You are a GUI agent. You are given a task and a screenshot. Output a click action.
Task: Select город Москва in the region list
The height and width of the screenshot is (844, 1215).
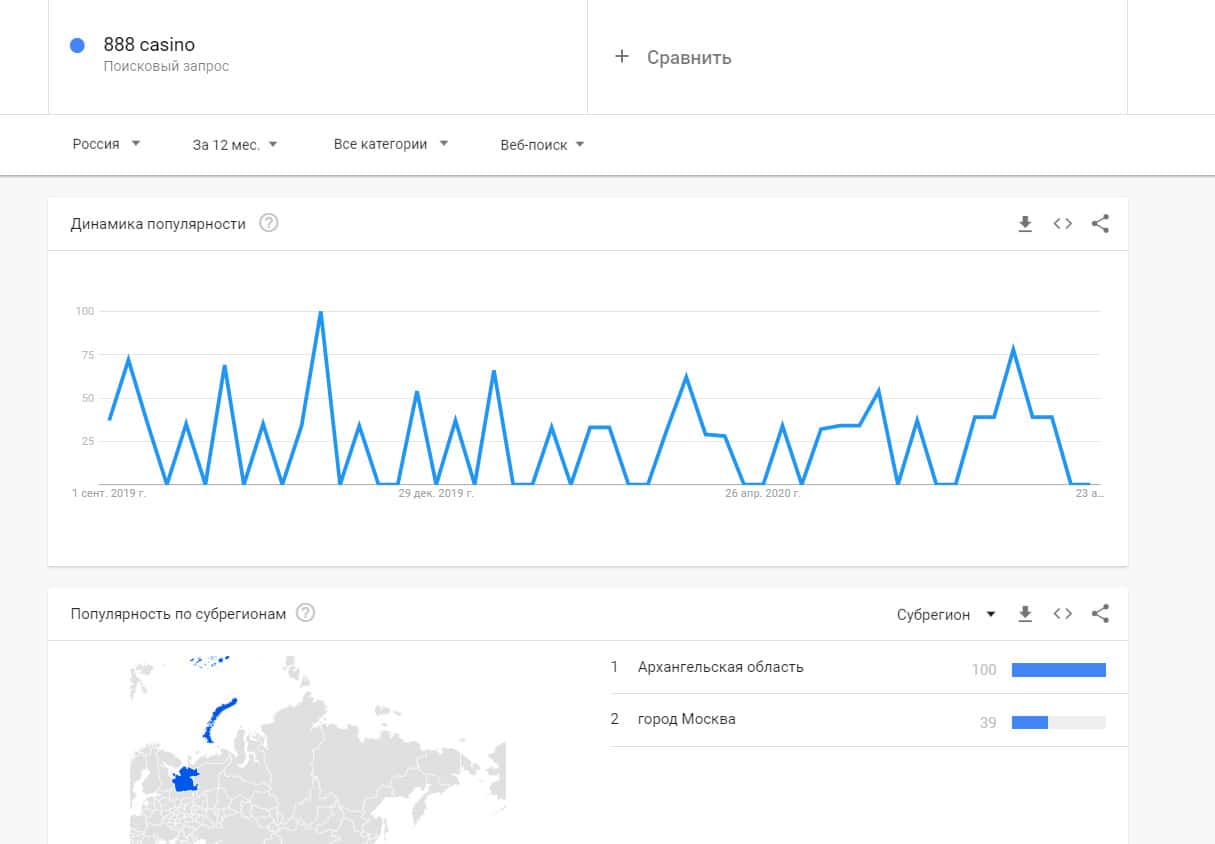[x=686, y=719]
